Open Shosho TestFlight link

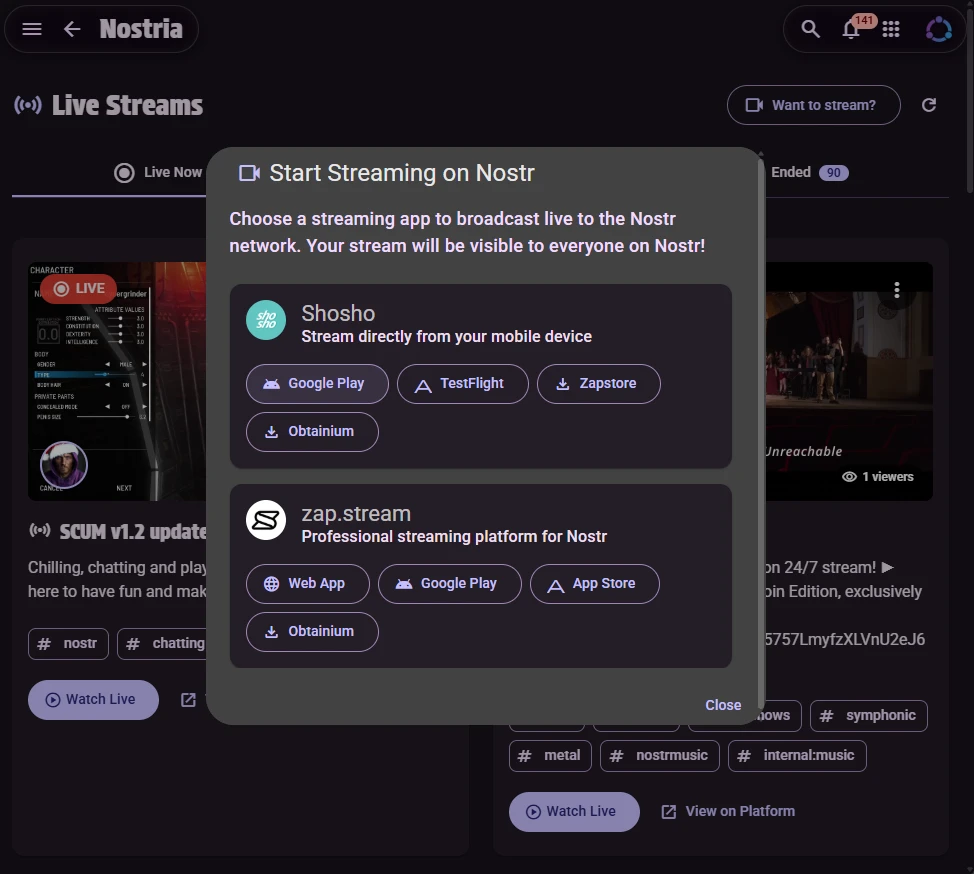pyautogui.click(x=462, y=383)
